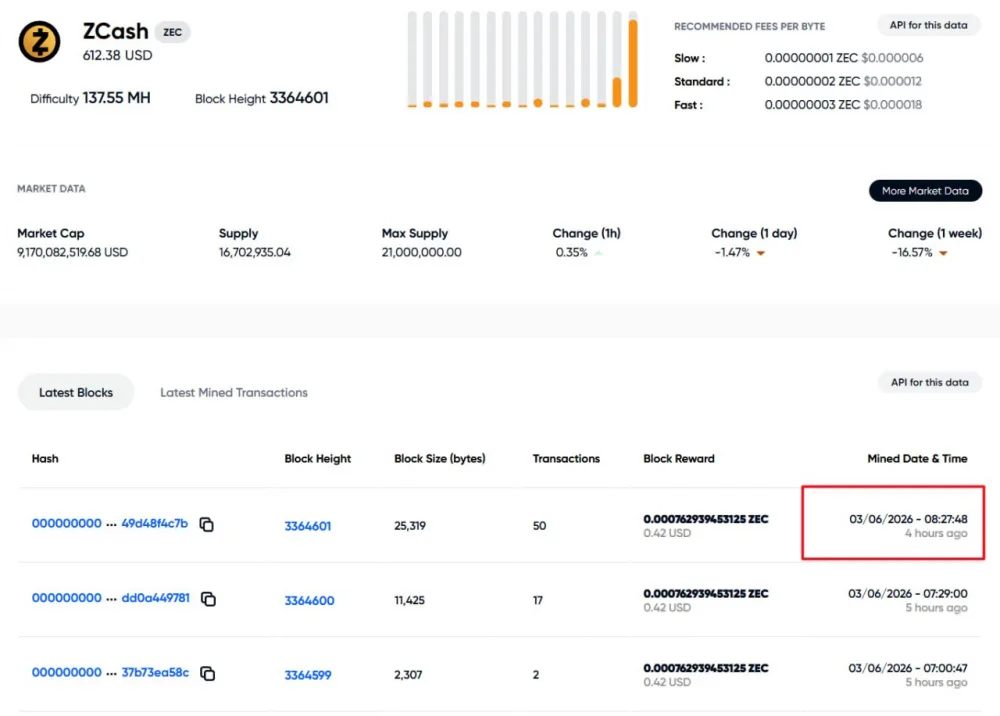Viewport: 1000px width, 716px height.
Task: Open block height 3364600 link
Action: (x=309, y=601)
